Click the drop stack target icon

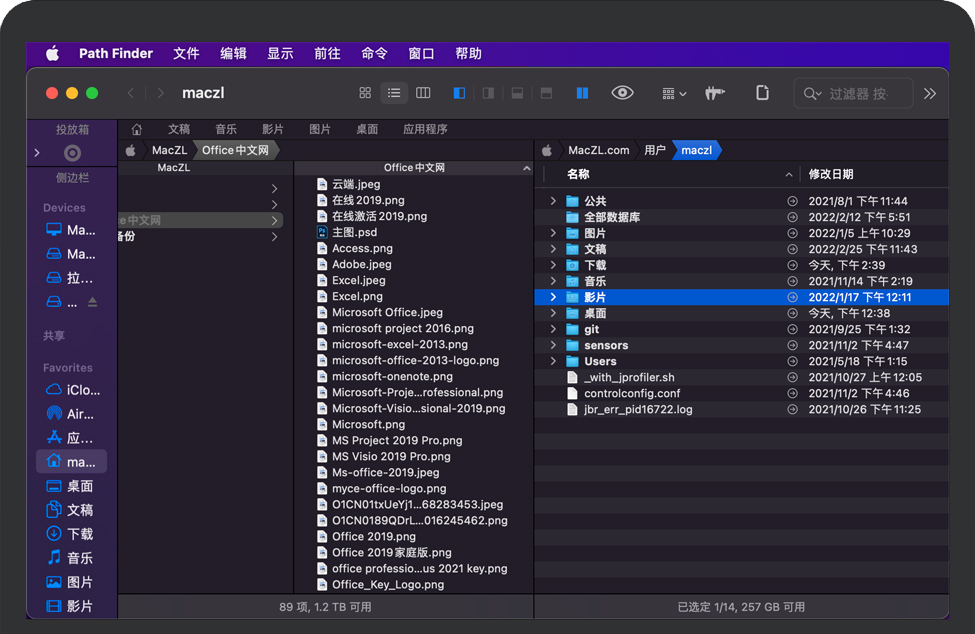pyautogui.click(x=72, y=153)
